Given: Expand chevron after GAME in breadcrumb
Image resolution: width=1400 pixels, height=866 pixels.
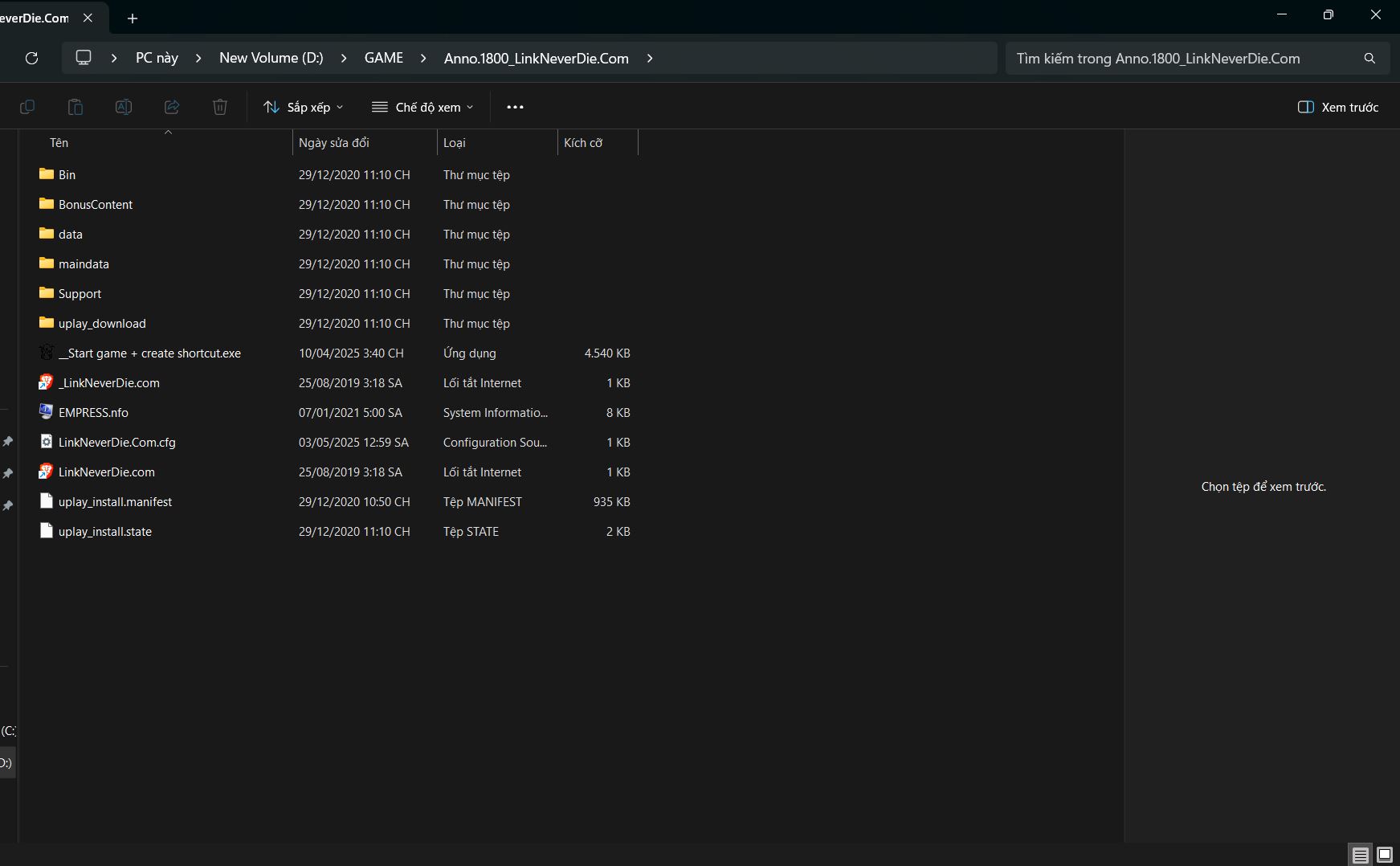Looking at the screenshot, I should click(x=423, y=58).
